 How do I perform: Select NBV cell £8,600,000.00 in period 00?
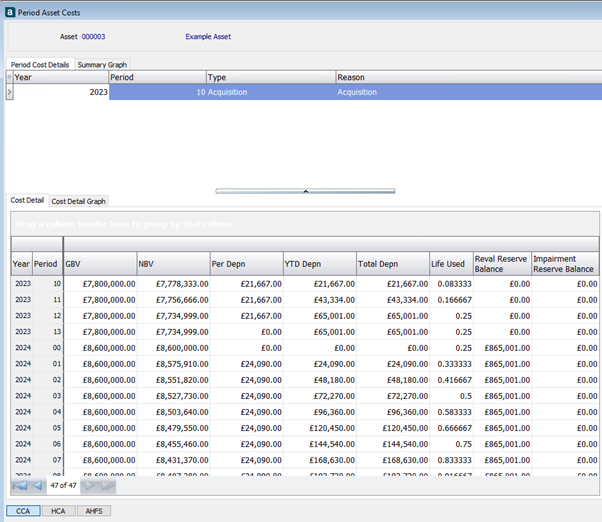[x=174, y=348]
